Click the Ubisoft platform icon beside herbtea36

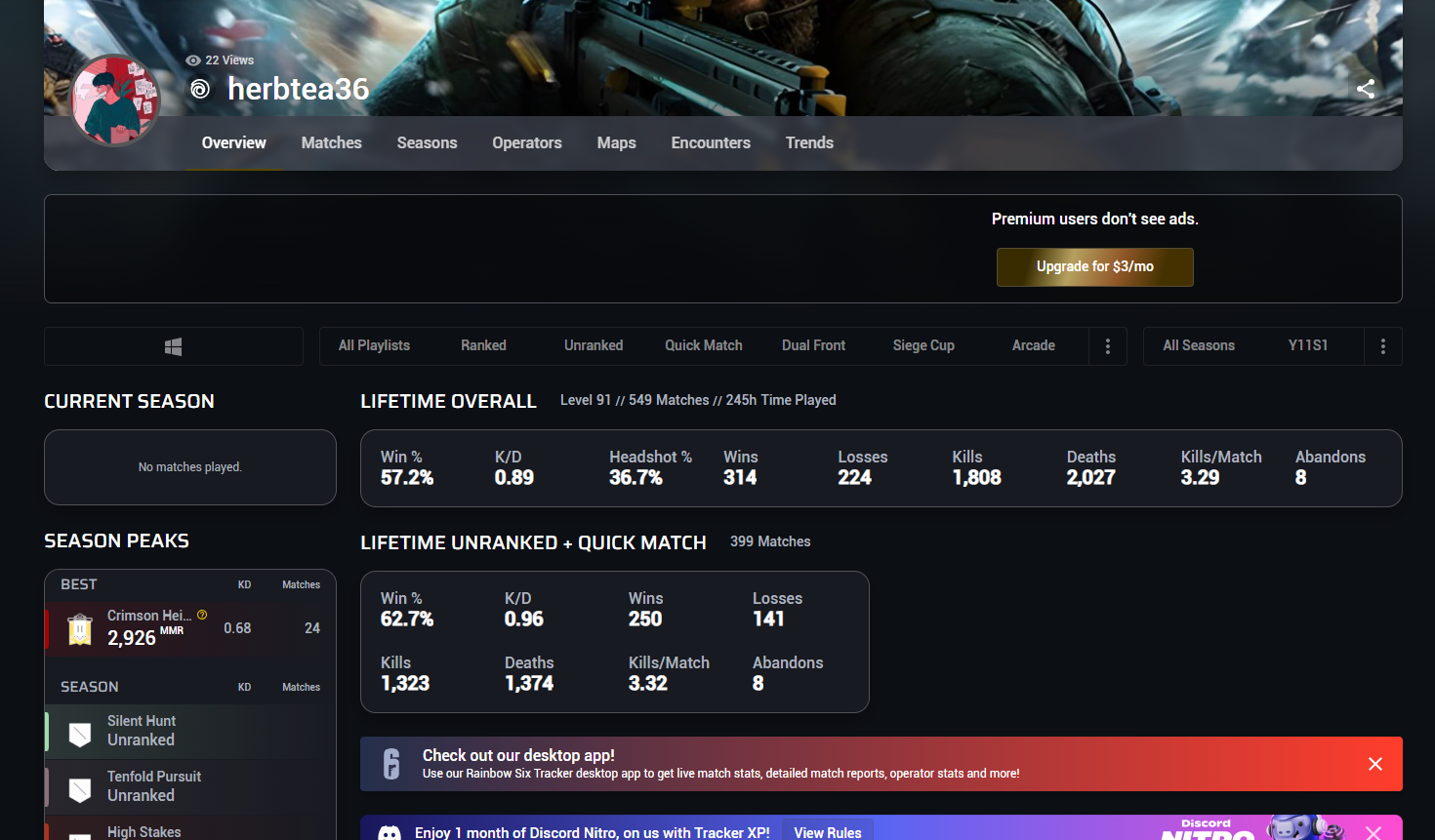(200, 89)
